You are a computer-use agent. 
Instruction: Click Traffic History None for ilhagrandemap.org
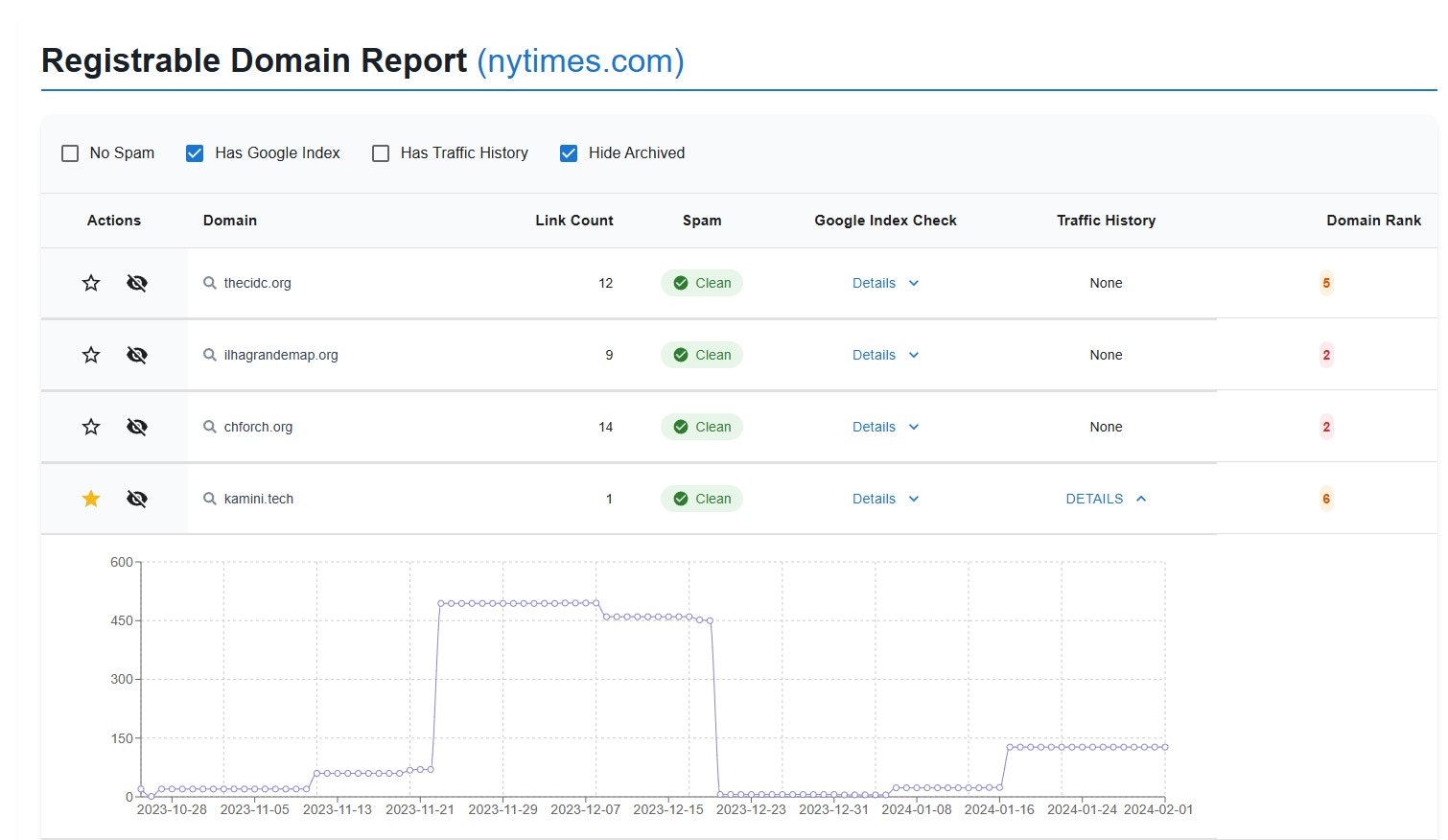(x=1106, y=355)
